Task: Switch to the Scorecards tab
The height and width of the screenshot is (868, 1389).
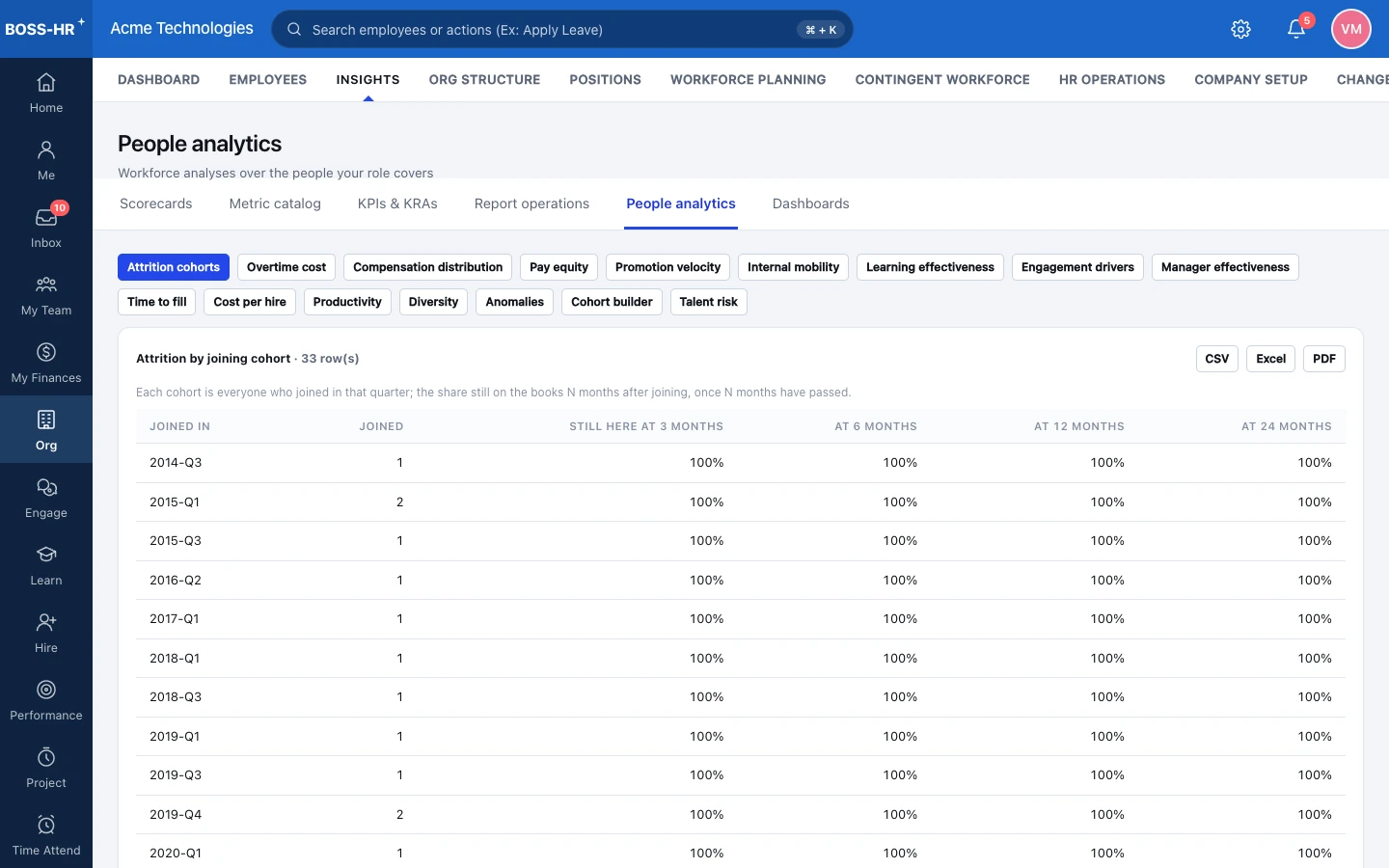Action: 156,203
